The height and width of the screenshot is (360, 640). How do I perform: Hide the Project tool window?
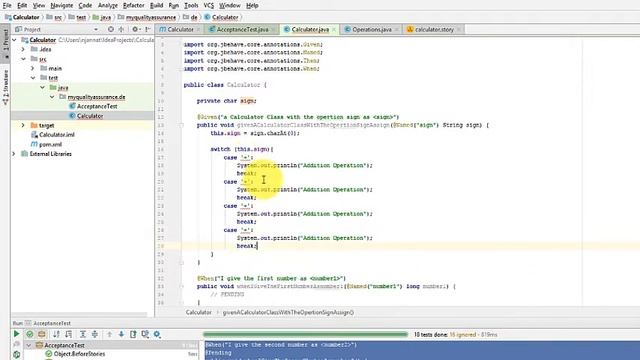tap(148, 29)
